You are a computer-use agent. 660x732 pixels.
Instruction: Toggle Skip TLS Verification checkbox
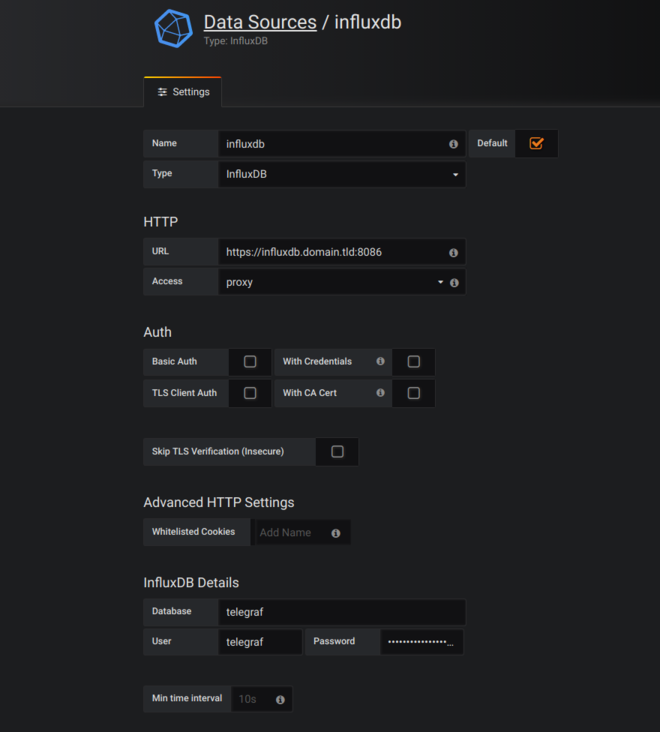pyautogui.click(x=337, y=452)
